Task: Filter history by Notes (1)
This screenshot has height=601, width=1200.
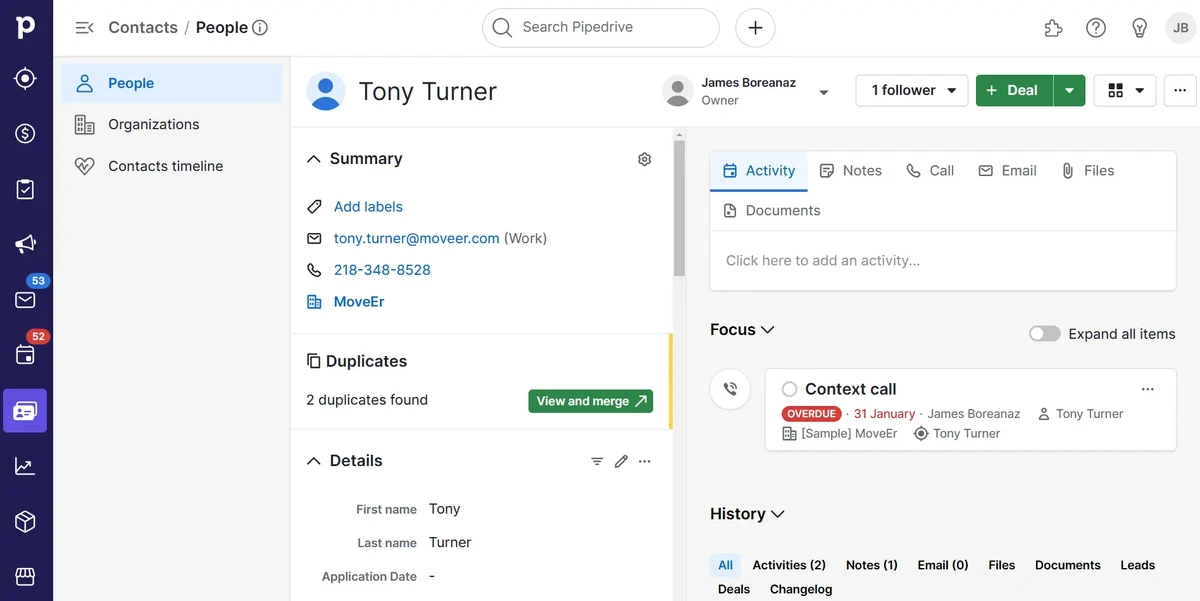Action: coord(872,565)
